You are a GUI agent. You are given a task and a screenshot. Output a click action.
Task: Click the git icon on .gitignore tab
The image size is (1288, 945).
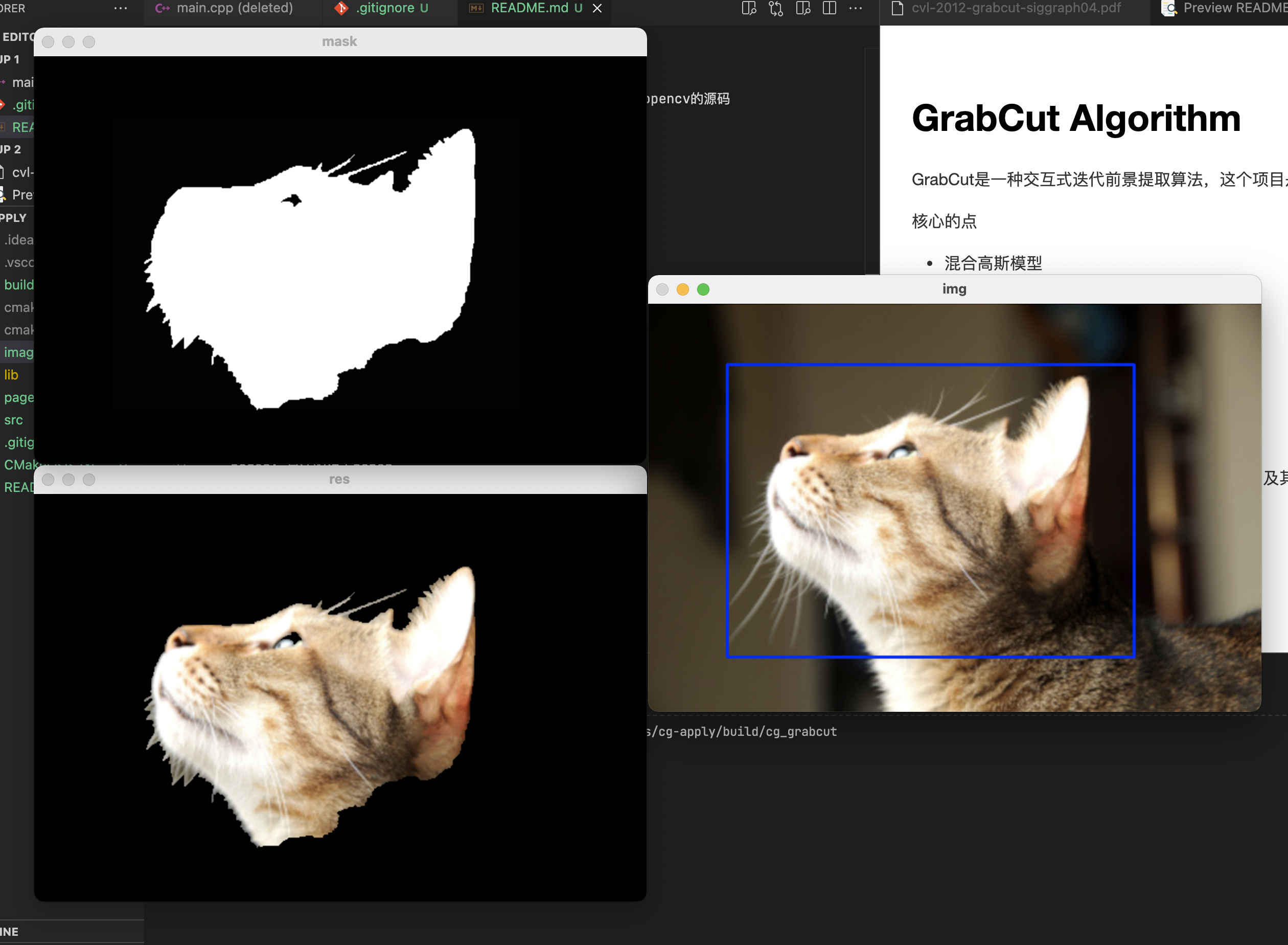click(341, 9)
